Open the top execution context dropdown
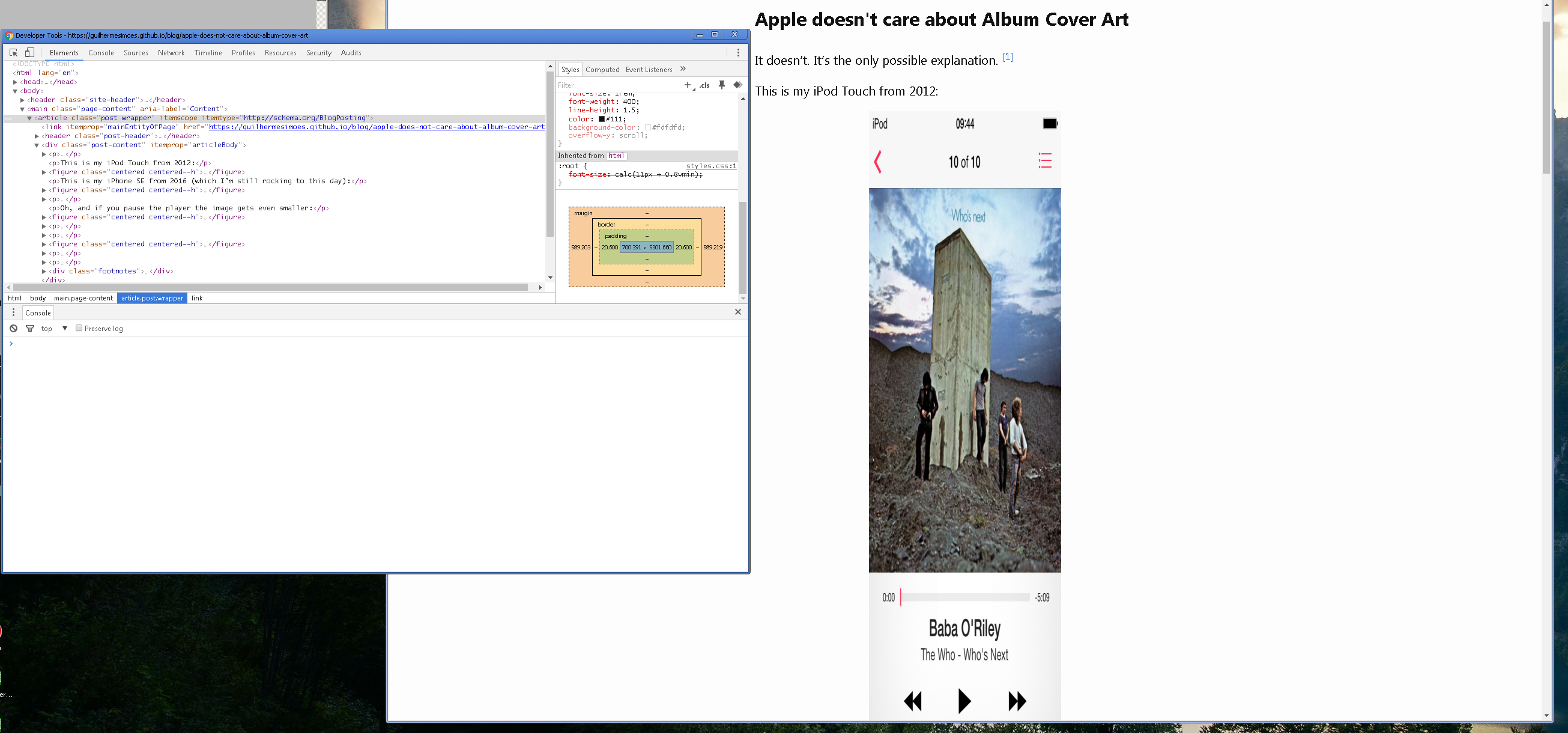1568x733 pixels. tap(64, 329)
